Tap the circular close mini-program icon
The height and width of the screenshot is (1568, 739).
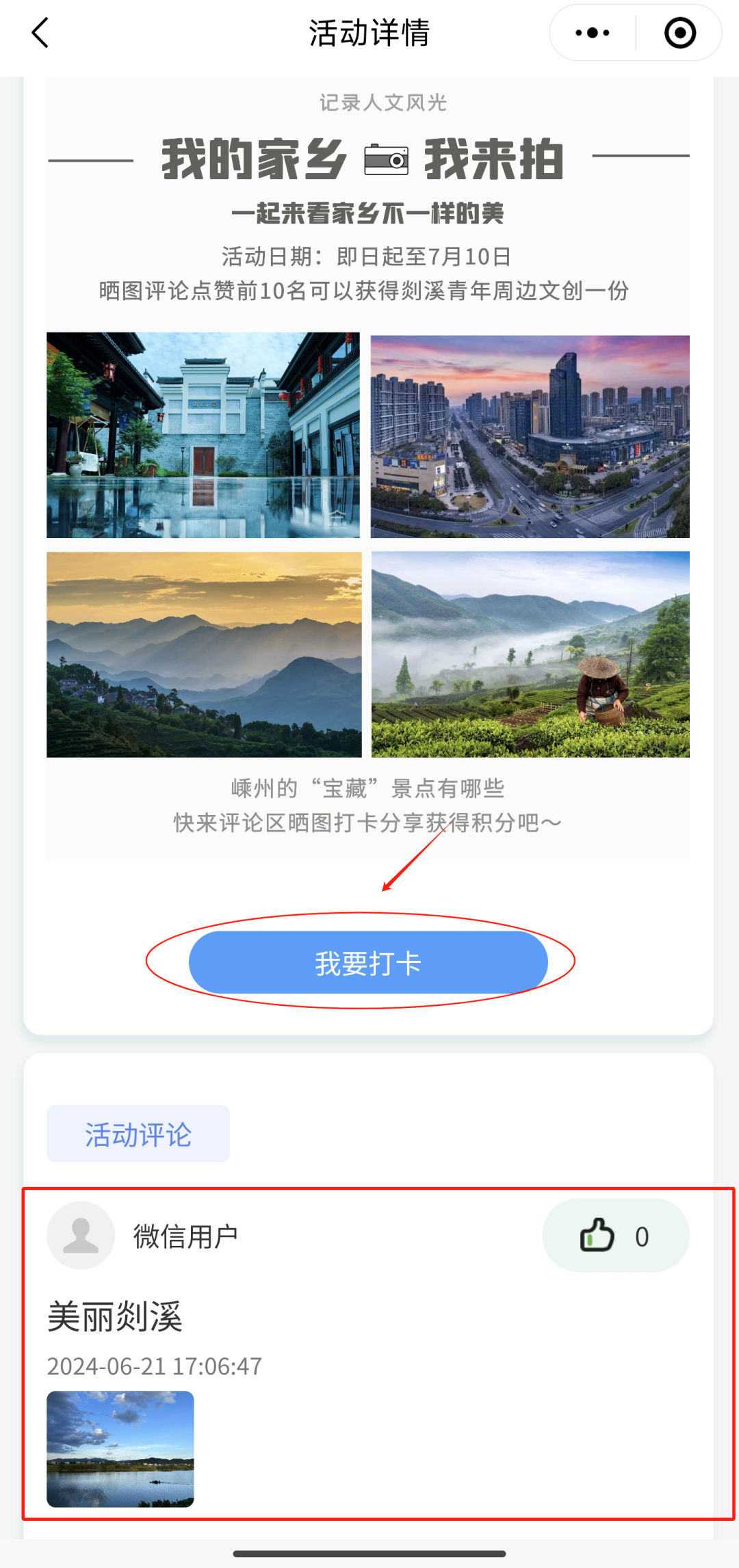pyautogui.click(x=680, y=33)
